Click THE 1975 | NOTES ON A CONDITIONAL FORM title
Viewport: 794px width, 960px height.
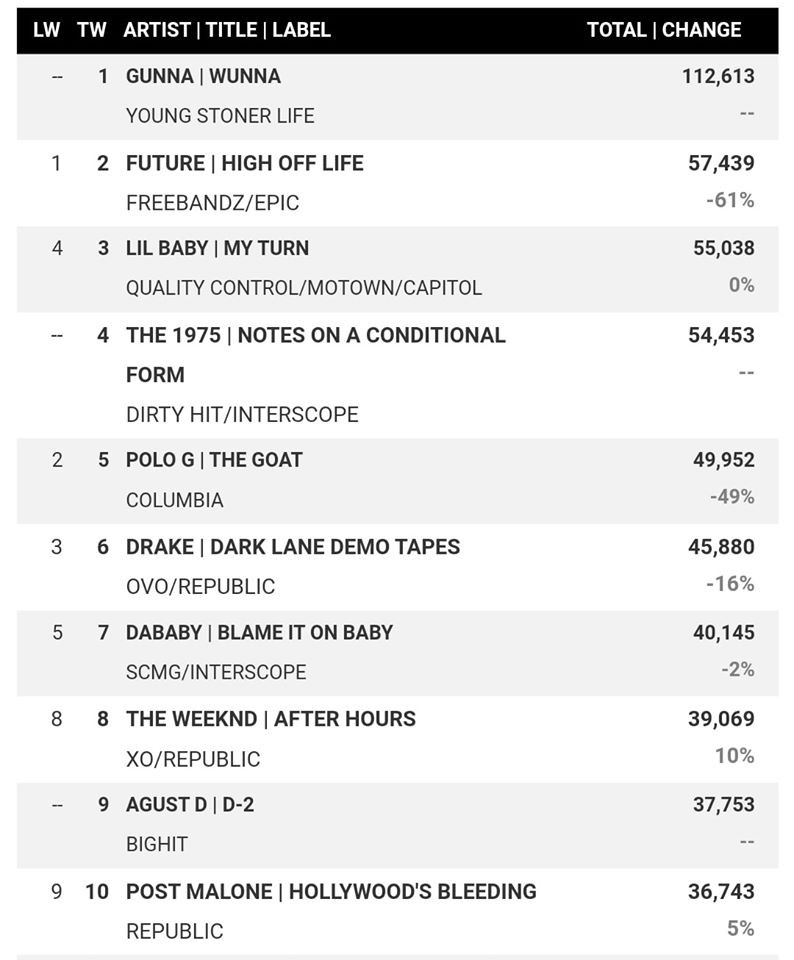(x=315, y=335)
